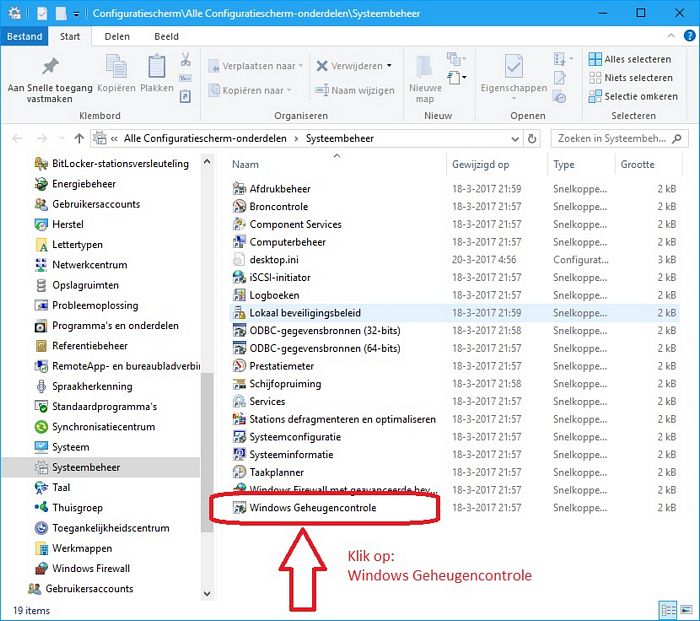Screen dimensions: 700x621
Task: Click the blue help question mark icon
Action: click(x=689, y=36)
